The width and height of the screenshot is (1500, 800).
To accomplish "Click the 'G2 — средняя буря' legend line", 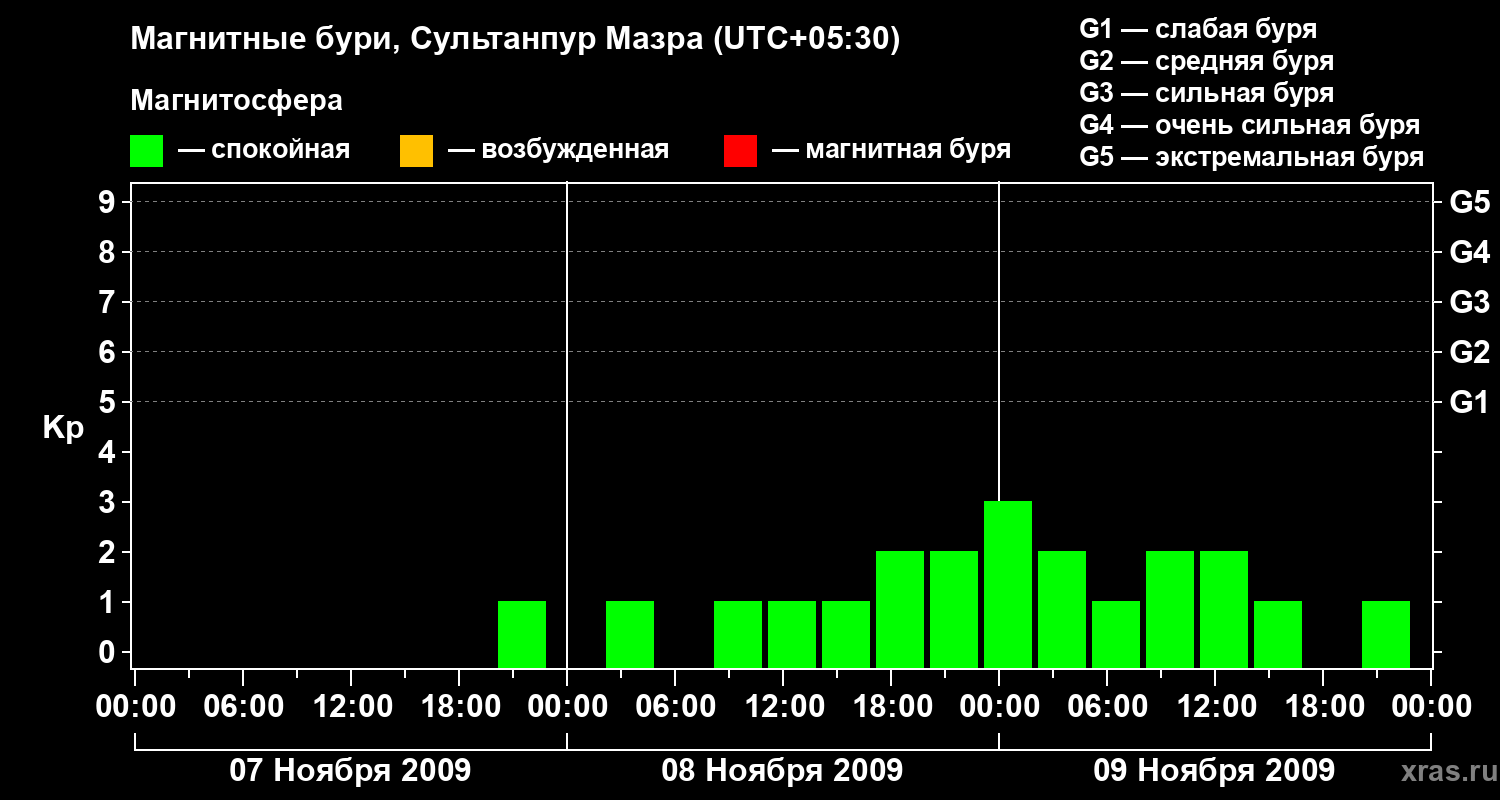I will (x=1206, y=61).
